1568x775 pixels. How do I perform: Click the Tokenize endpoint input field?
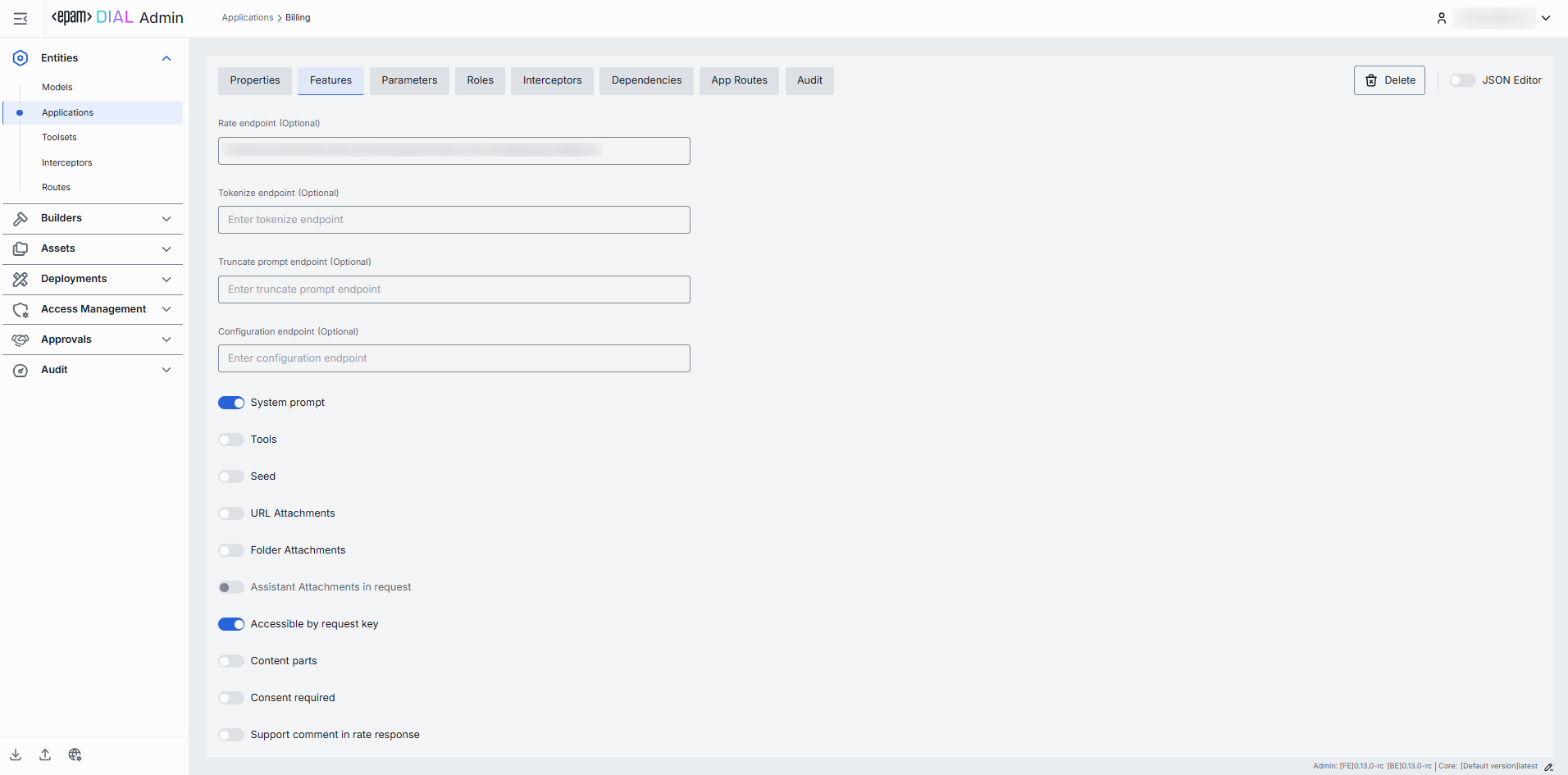pos(454,220)
